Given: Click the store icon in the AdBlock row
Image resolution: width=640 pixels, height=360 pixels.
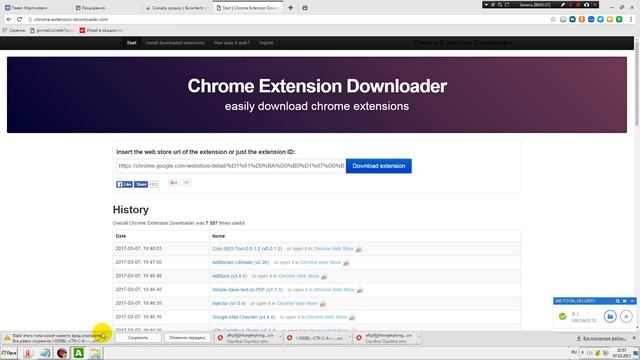Looking at the screenshot, I should pyautogui.click(x=324, y=276).
